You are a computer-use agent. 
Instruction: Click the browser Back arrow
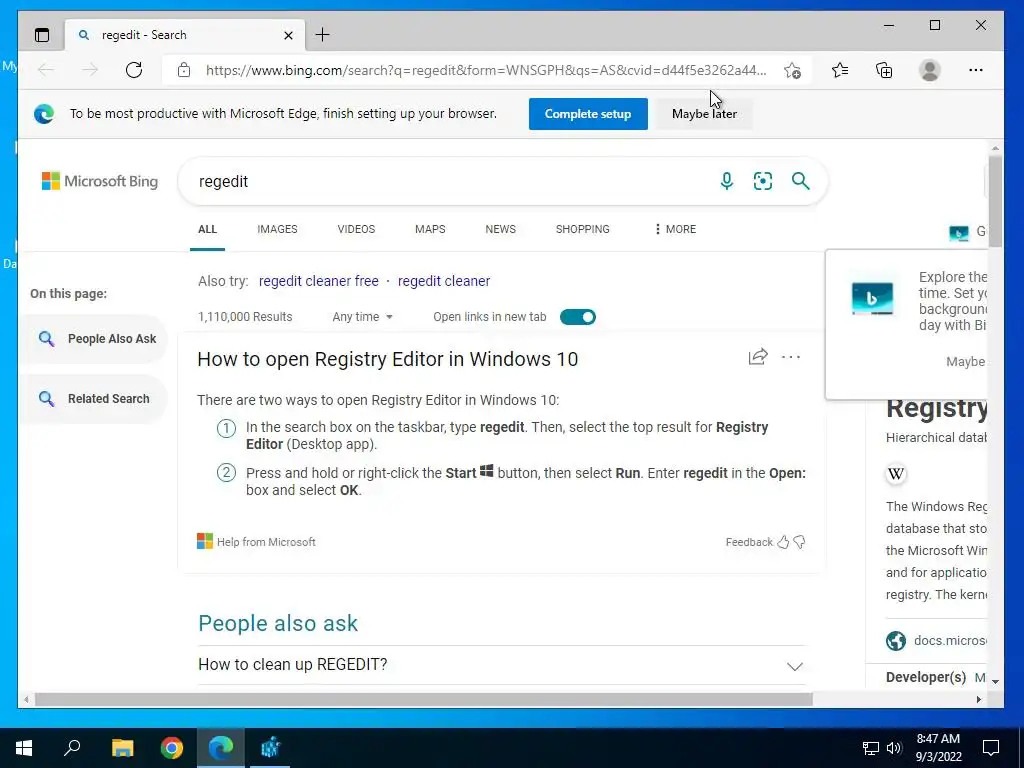tap(46, 70)
